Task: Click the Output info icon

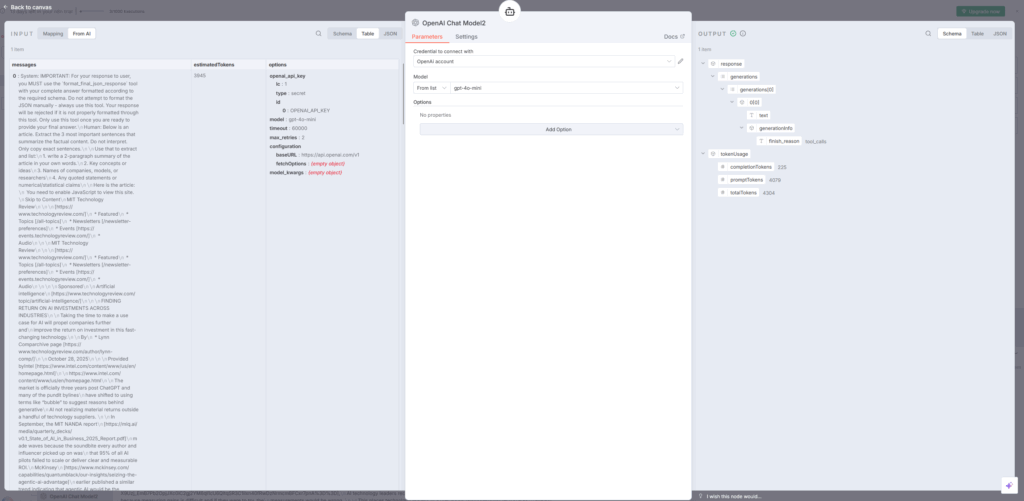Action: click(x=742, y=33)
